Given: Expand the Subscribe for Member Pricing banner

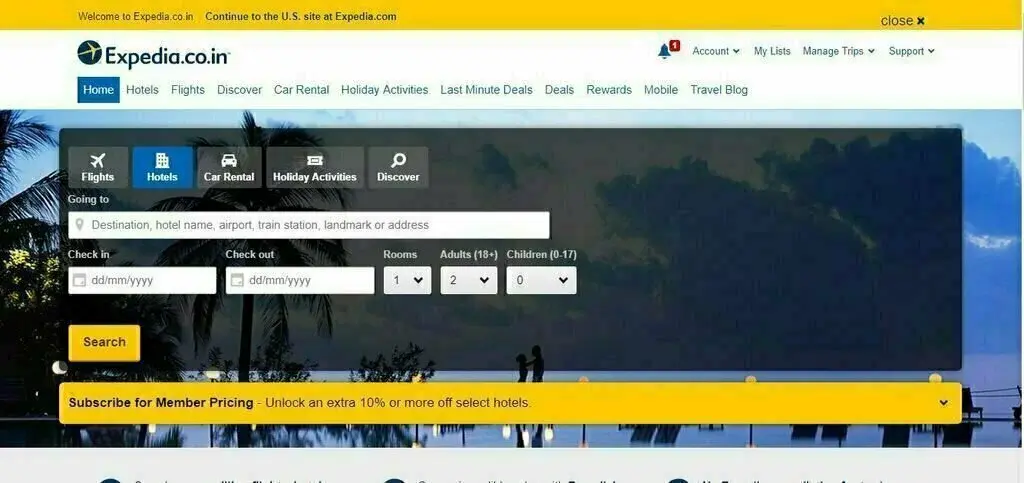Looking at the screenshot, I should coord(944,403).
